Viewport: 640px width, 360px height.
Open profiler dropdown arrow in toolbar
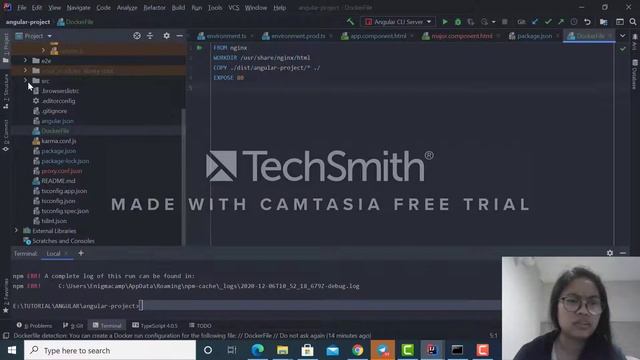click(493, 22)
